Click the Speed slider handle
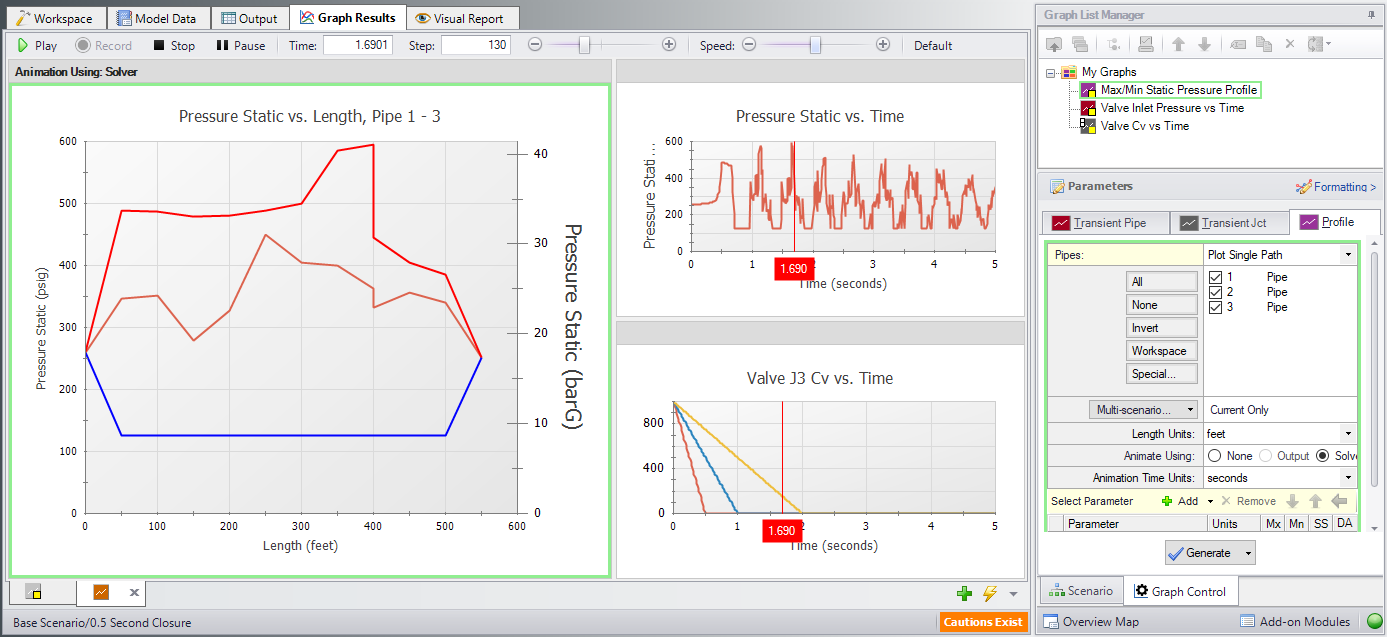The height and width of the screenshot is (637, 1387). tap(816, 45)
